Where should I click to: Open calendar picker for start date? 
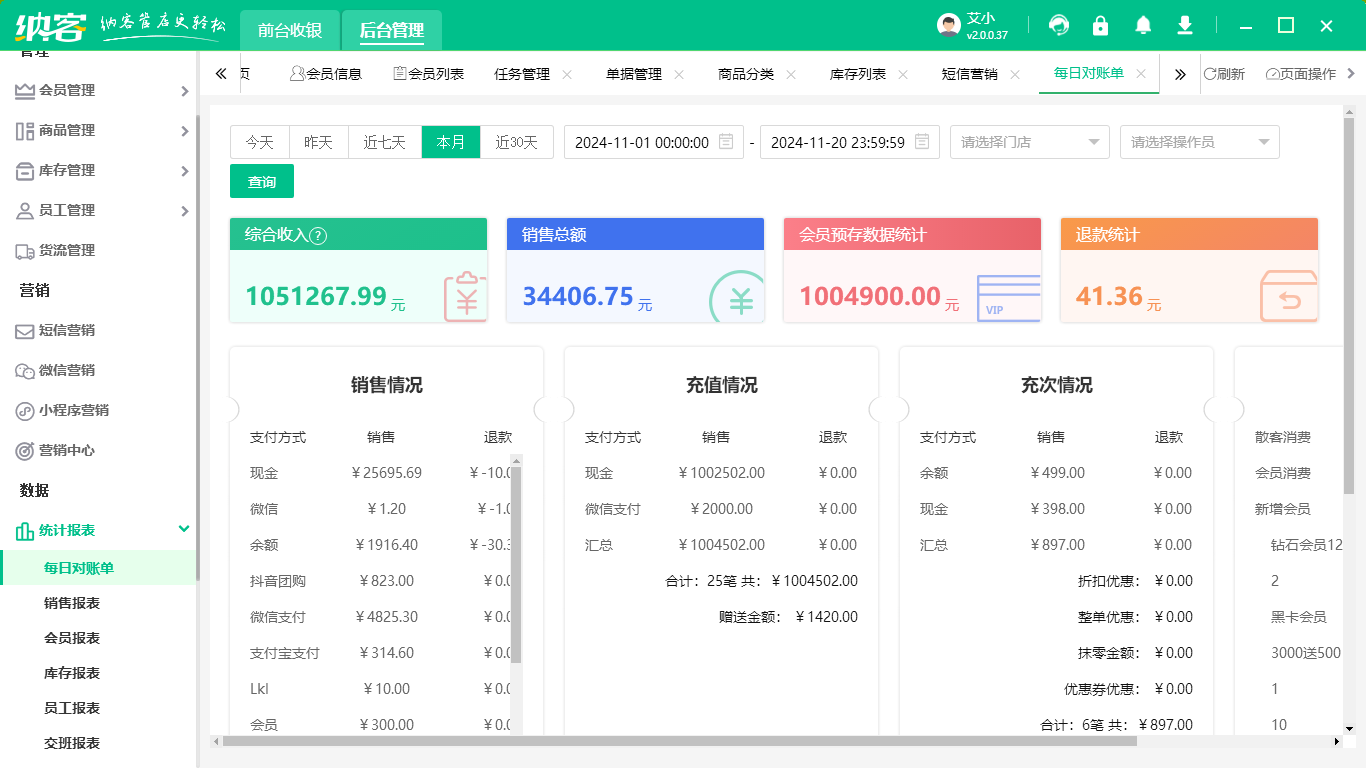click(x=726, y=142)
